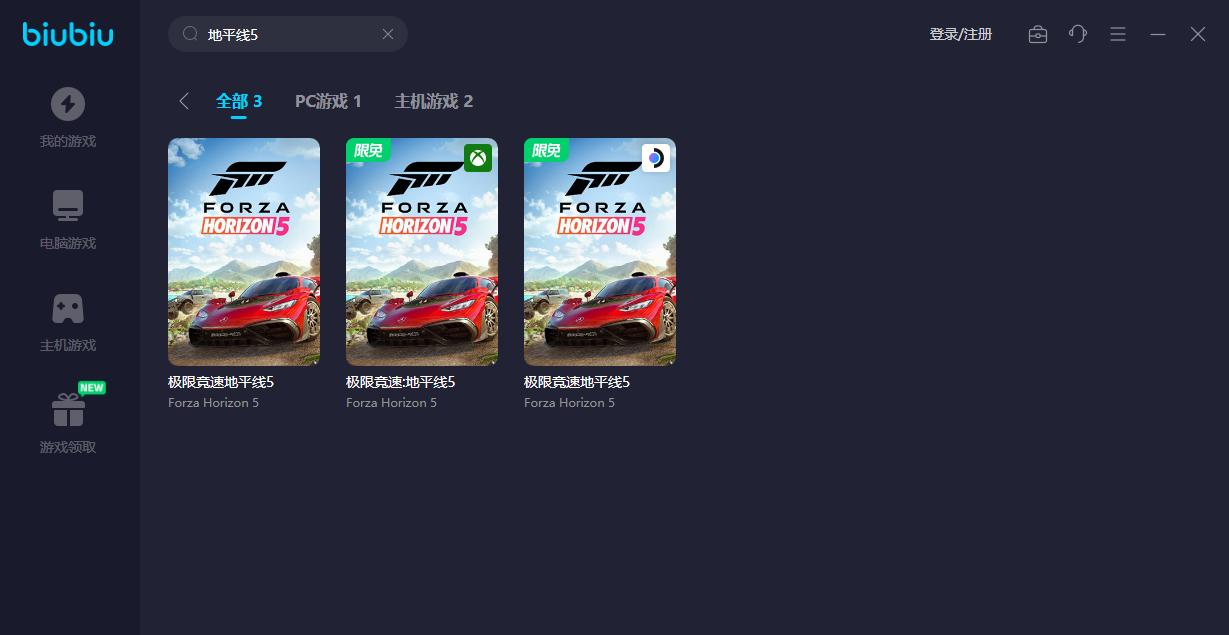
Task: Click the magnifier search icon
Action: tap(190, 34)
